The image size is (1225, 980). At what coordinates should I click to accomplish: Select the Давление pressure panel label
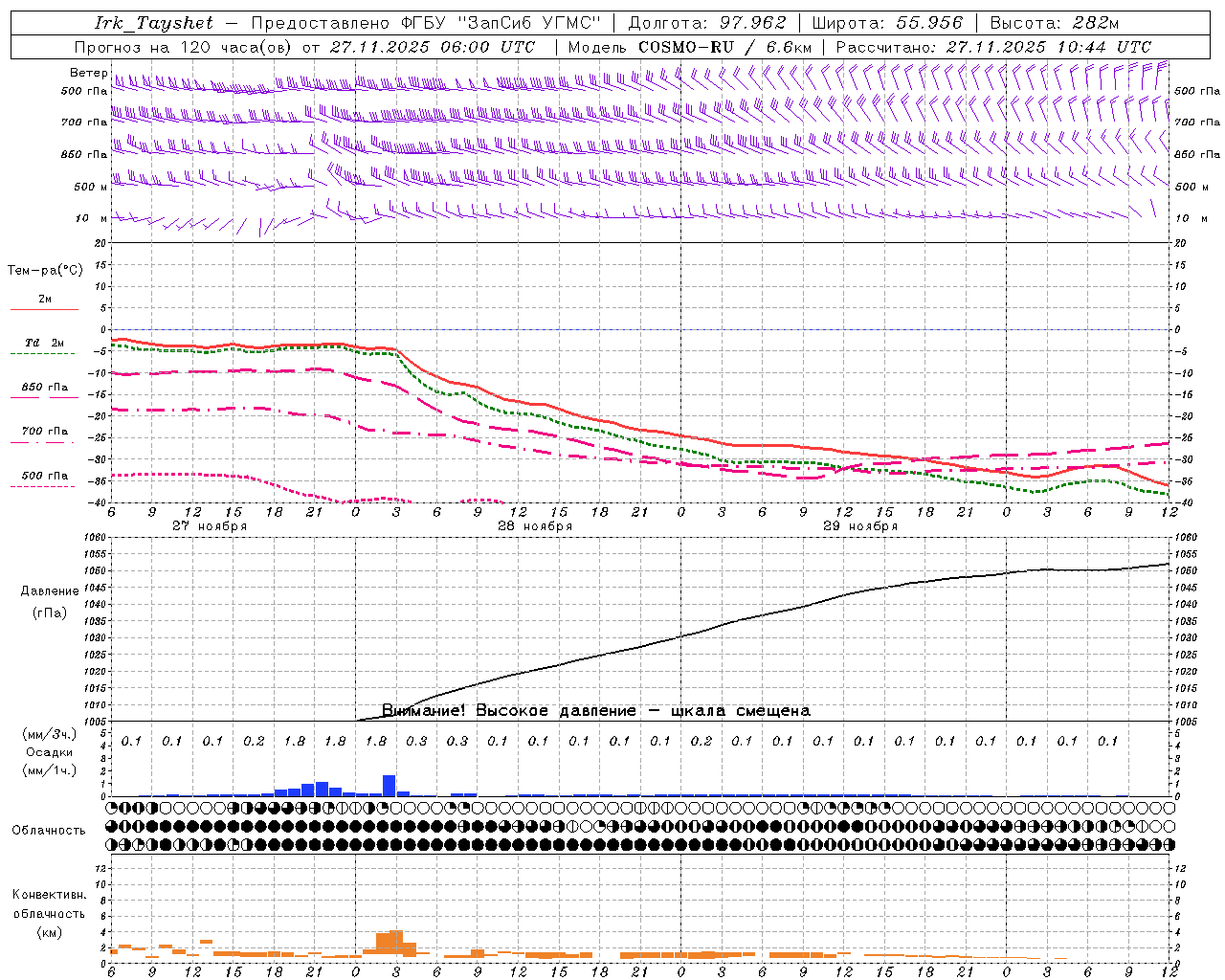pos(50,591)
